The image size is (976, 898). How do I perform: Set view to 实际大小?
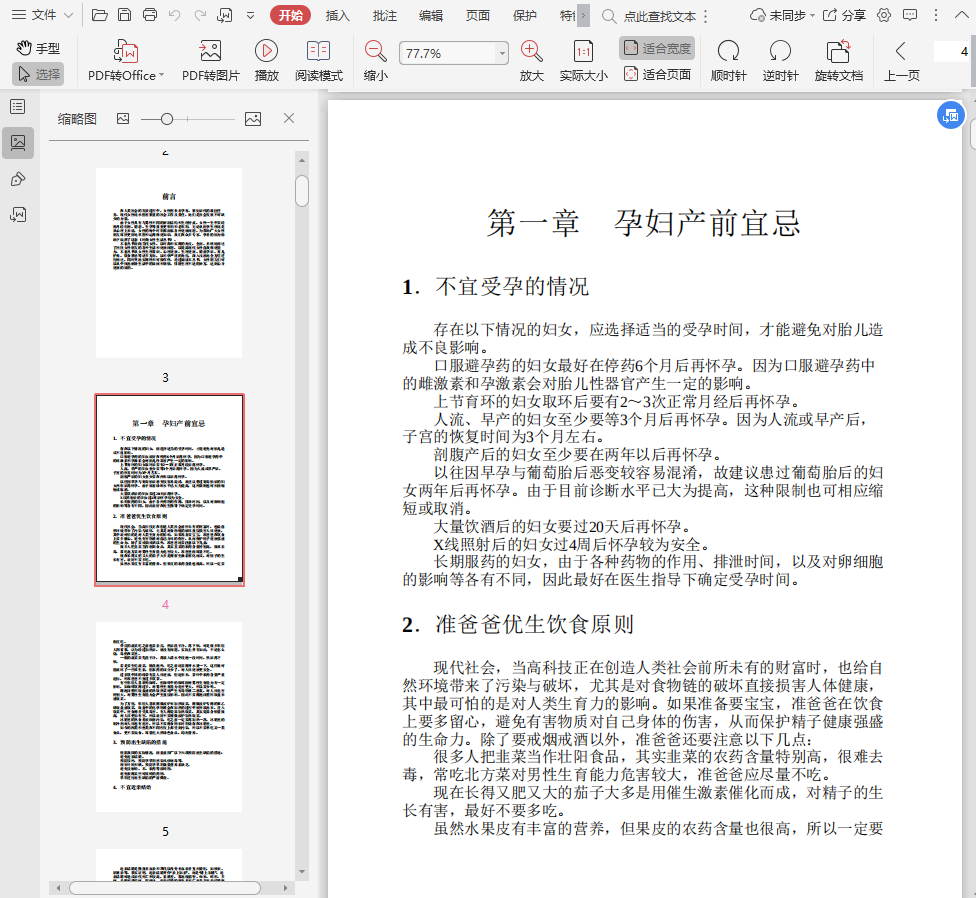[x=583, y=60]
